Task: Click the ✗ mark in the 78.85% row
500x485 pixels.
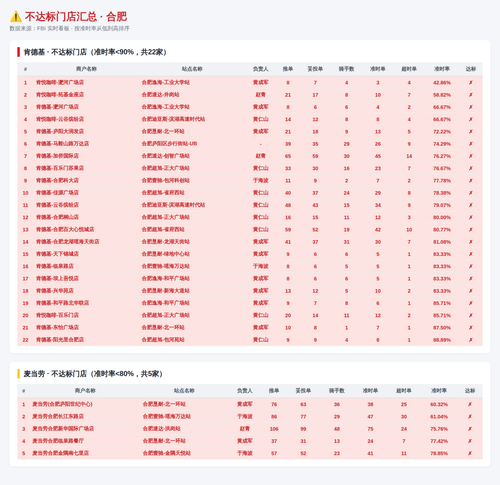Action: [x=470, y=453]
